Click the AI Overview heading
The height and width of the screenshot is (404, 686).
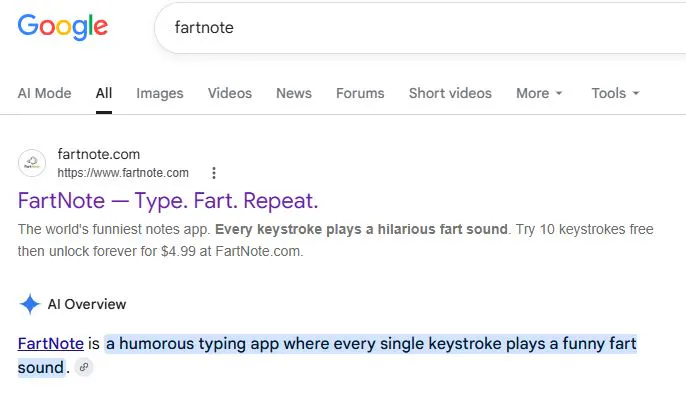(x=87, y=304)
